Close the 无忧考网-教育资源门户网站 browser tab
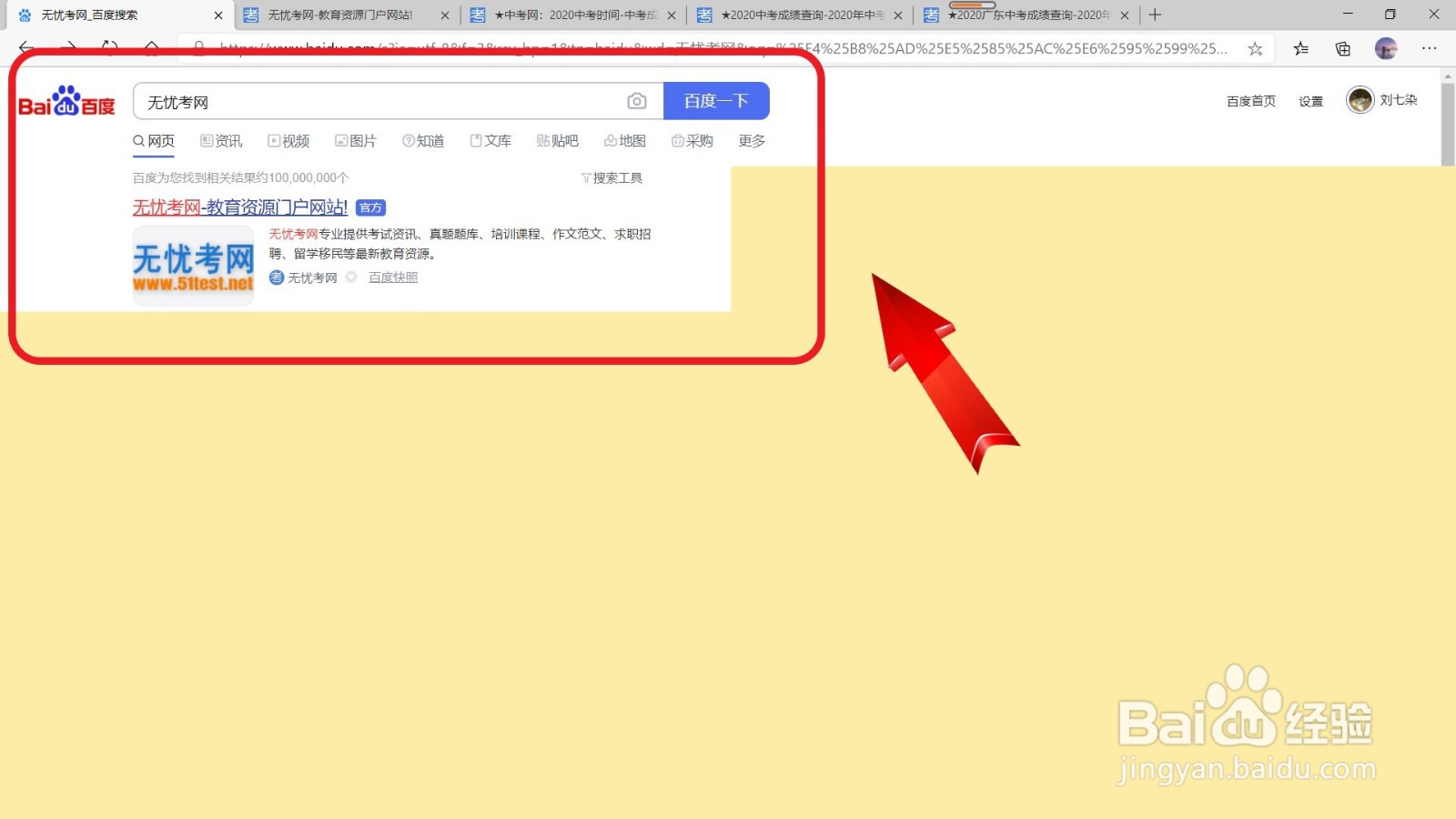Viewport: 1456px width, 819px height. click(445, 15)
